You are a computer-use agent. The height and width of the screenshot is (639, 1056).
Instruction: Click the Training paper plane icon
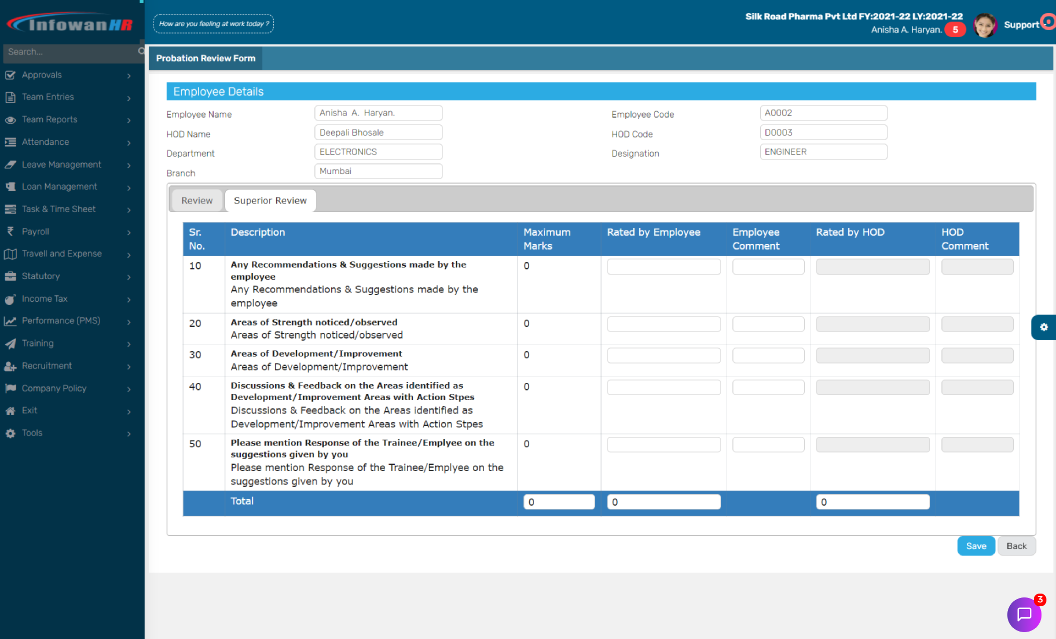click(x=10, y=343)
